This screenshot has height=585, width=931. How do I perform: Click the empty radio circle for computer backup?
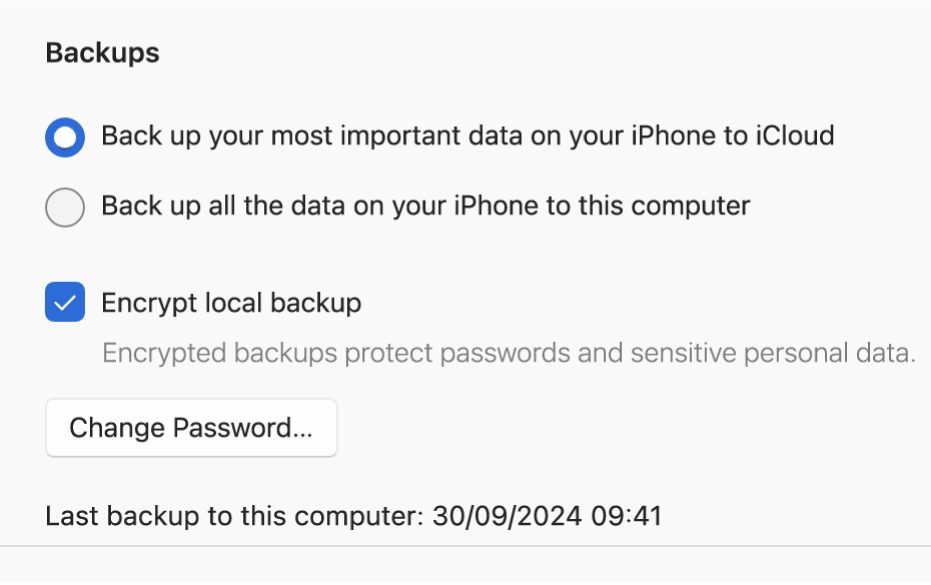pos(64,206)
